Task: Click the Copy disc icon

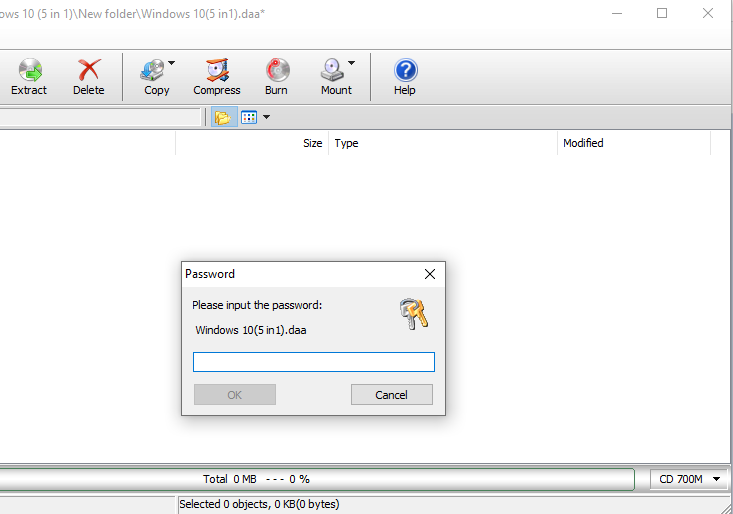Action: pyautogui.click(x=152, y=70)
